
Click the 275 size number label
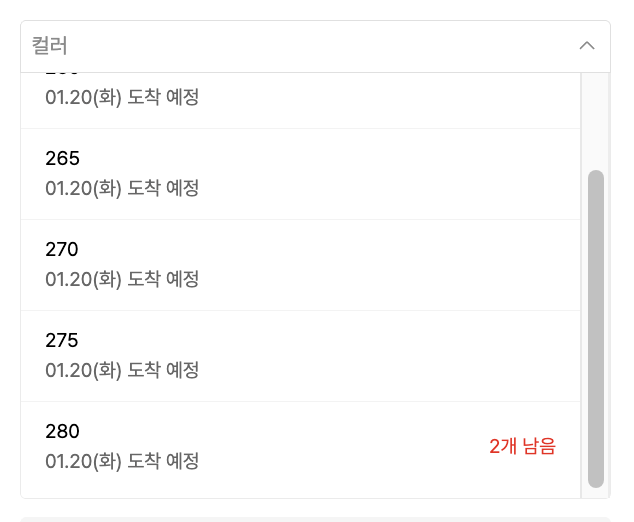pos(62,341)
